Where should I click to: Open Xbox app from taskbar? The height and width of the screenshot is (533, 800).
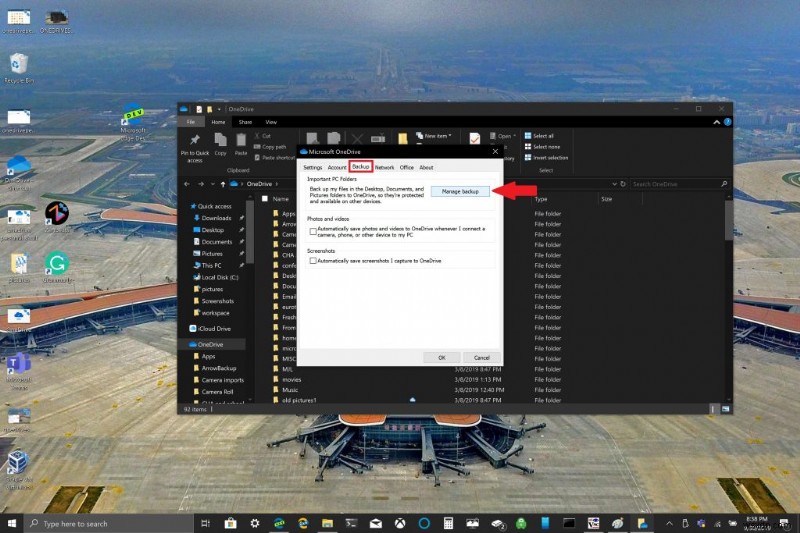tap(400, 523)
